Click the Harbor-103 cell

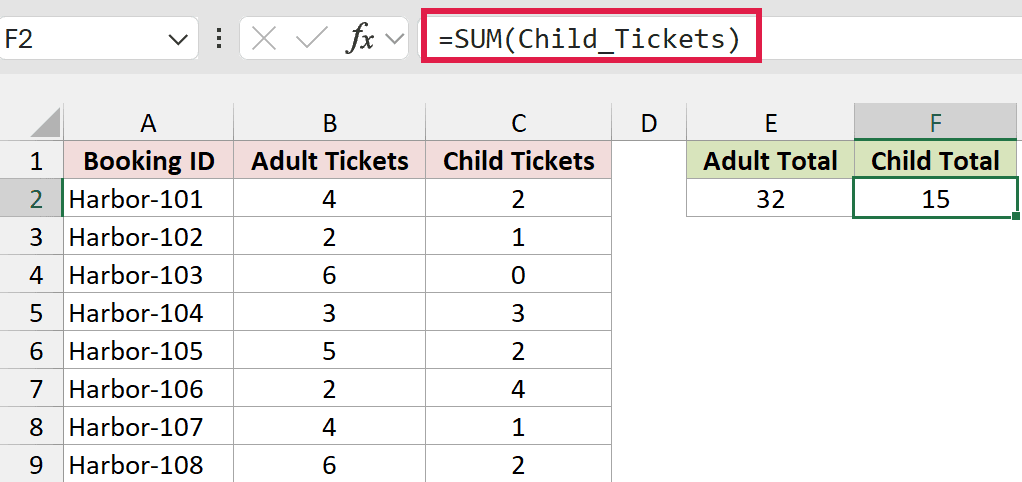pos(148,274)
